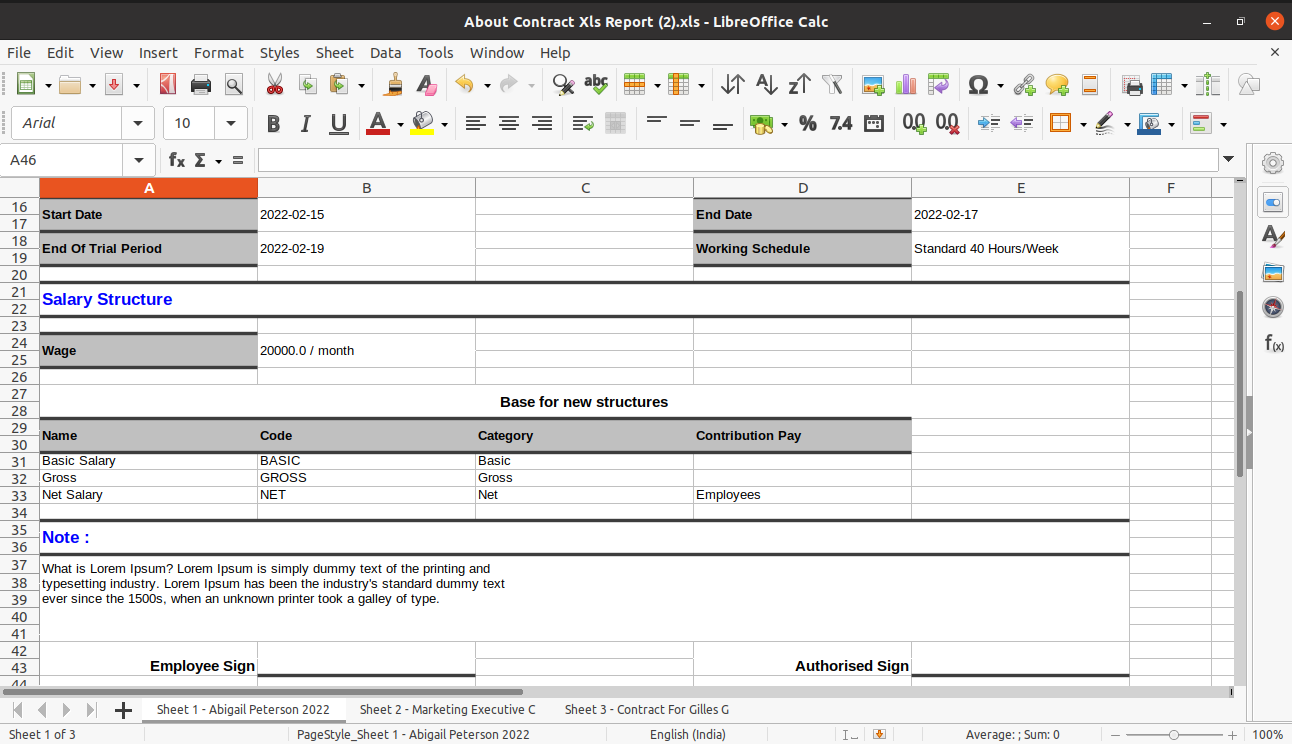This screenshot has width=1292, height=744.
Task: Open the Paste options dropdown arrow
Action: click(361, 86)
